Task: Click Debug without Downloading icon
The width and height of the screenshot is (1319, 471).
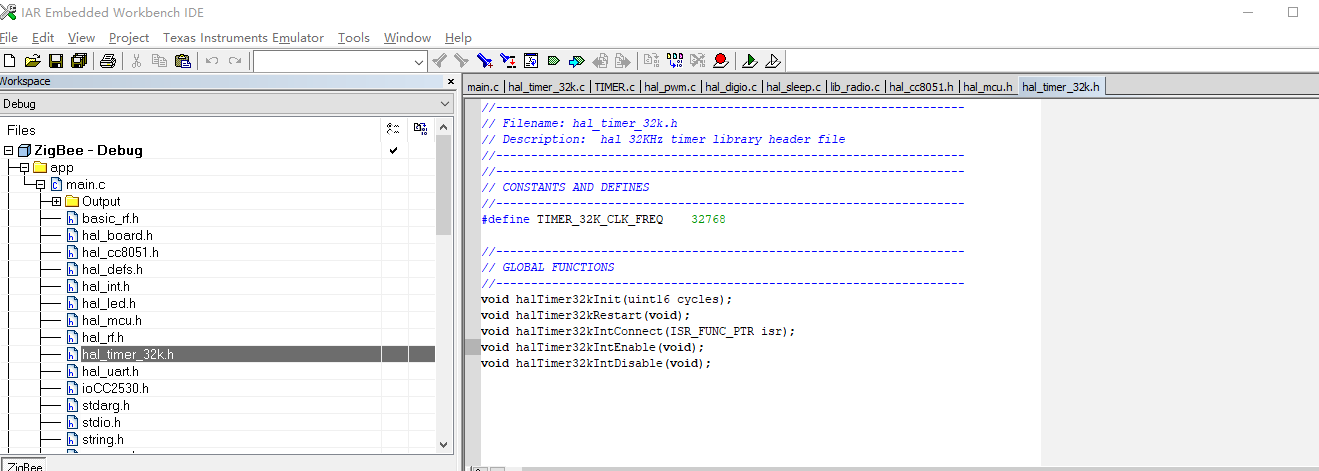Action: pos(773,61)
